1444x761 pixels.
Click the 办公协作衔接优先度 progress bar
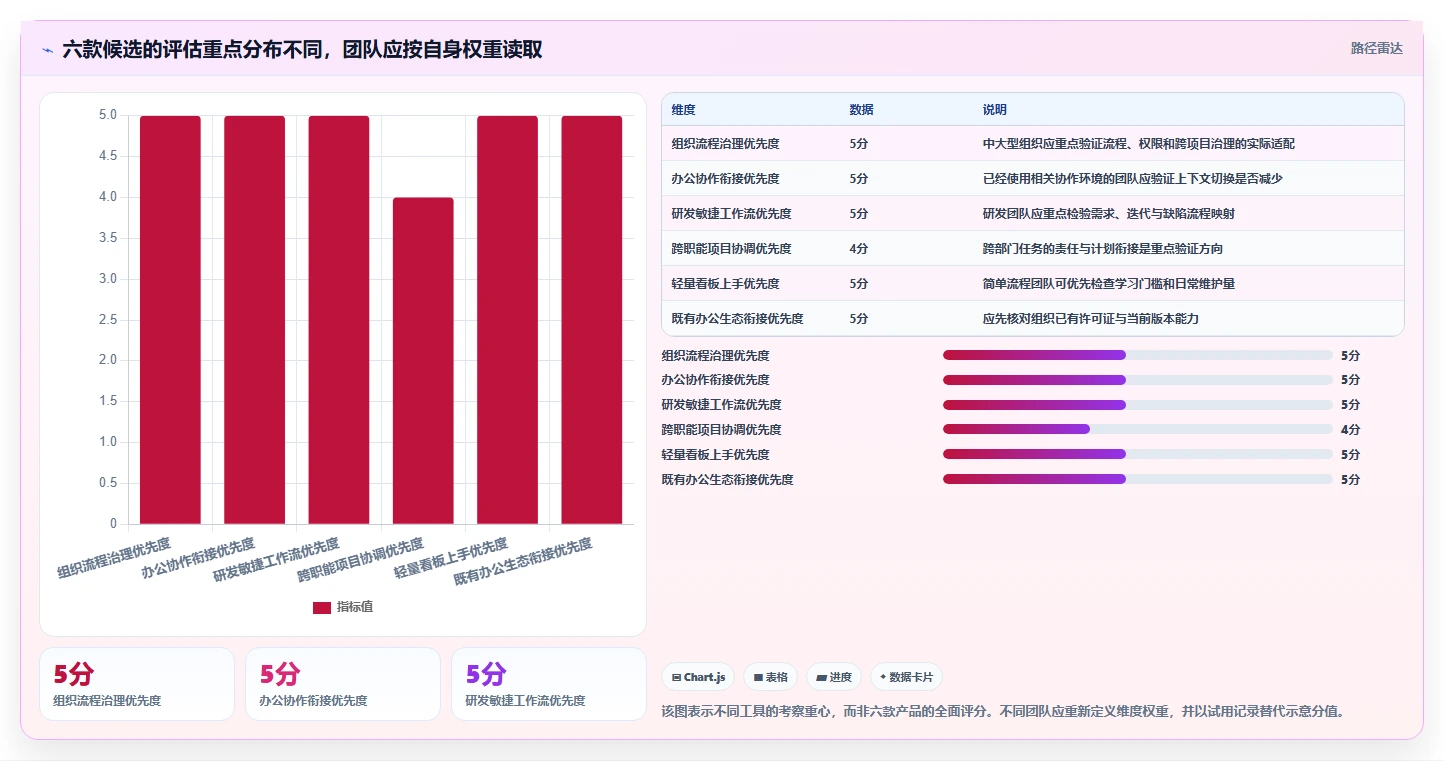pos(1138,380)
